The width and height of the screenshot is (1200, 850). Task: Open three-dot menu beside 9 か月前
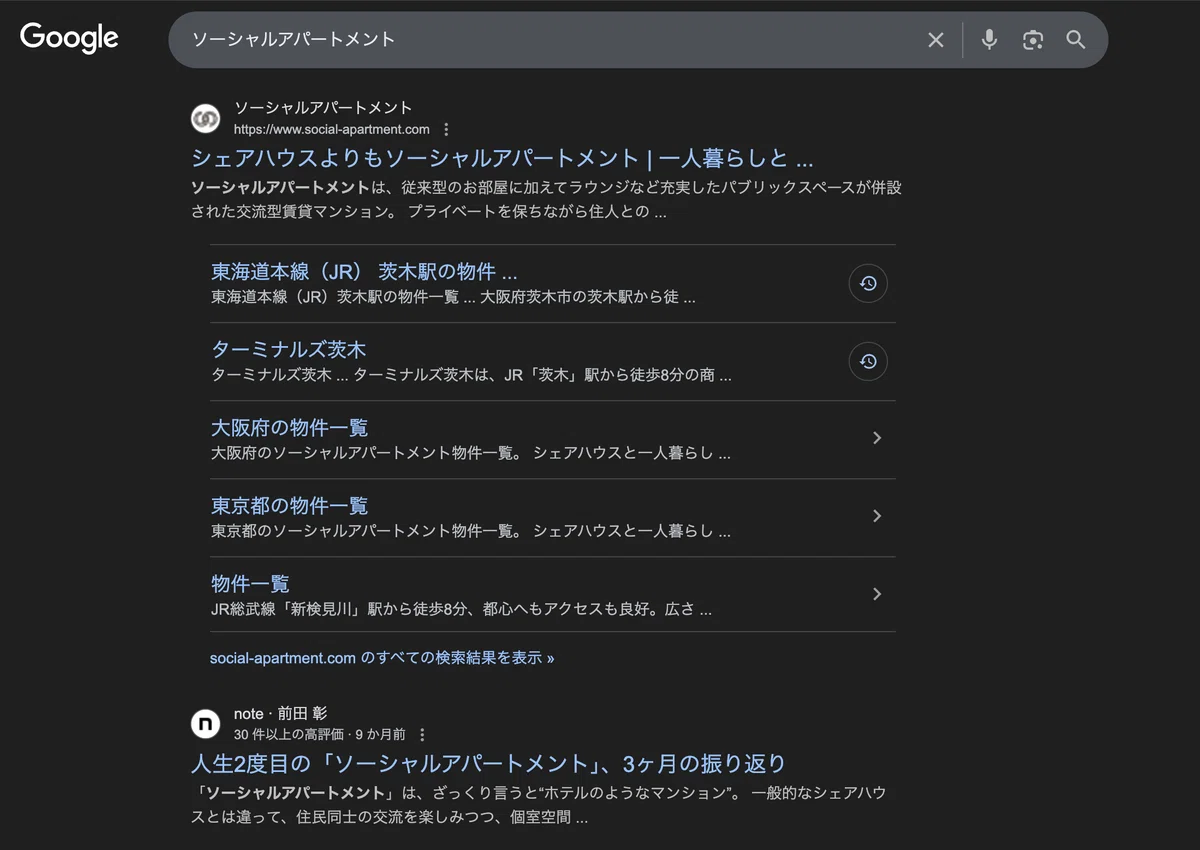click(x=422, y=734)
